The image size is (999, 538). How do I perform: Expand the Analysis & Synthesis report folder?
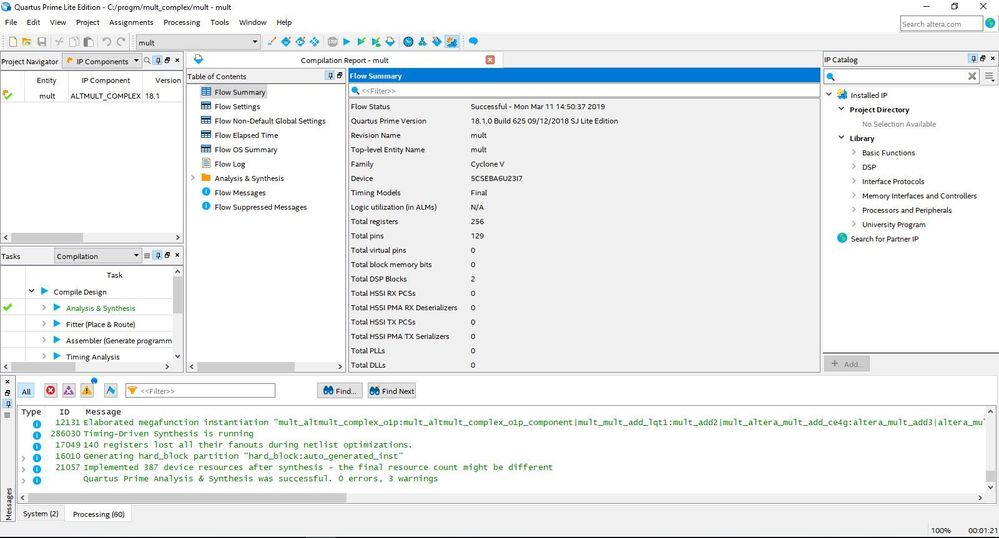[192, 178]
